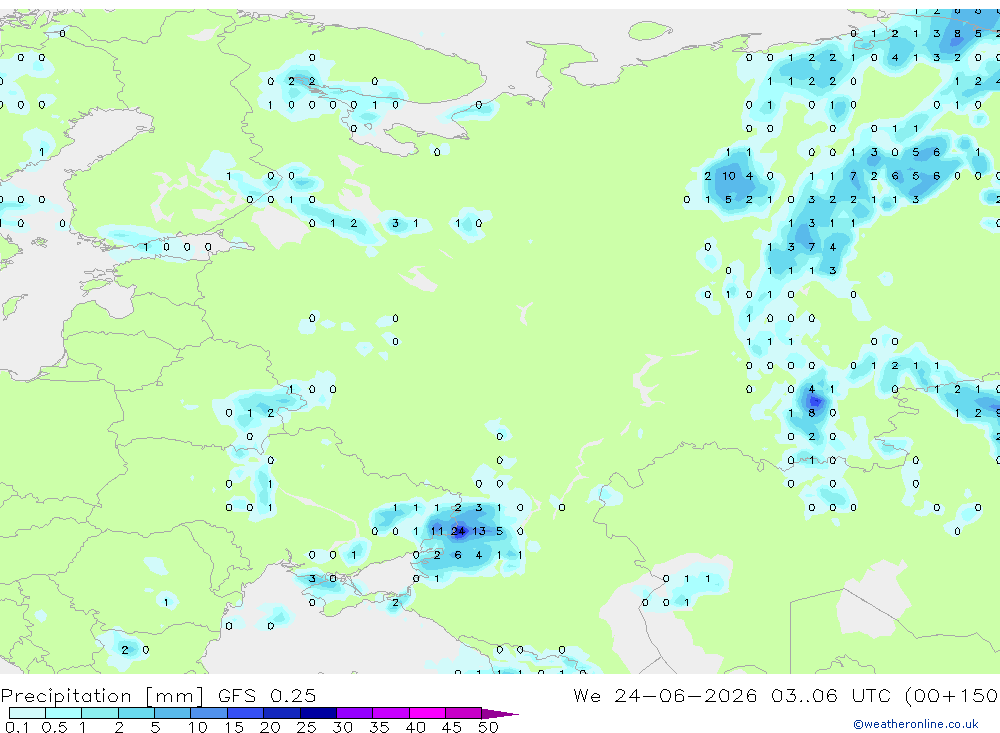The height and width of the screenshot is (733, 1000).
Task: Click the 45–50 mm legend color swatch
Action: click(x=463, y=713)
